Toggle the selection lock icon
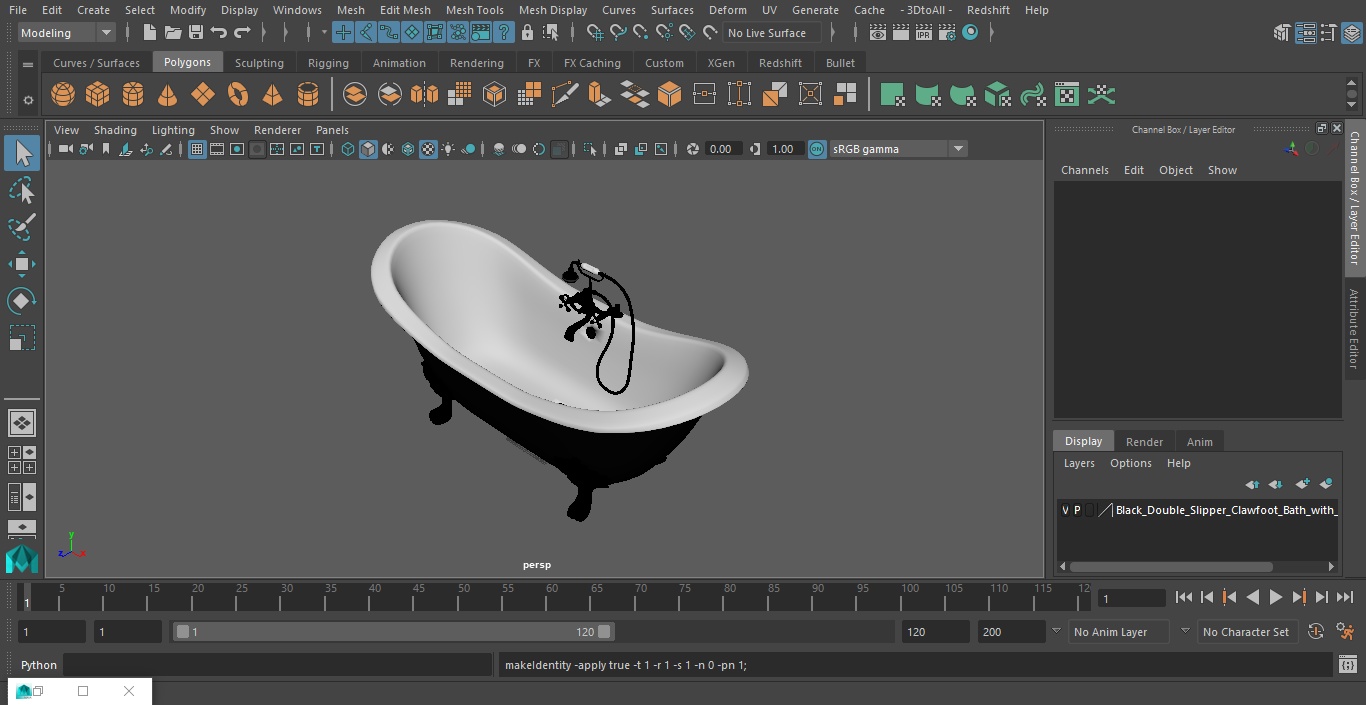Screen dimensions: 1366x705 (x=527, y=33)
